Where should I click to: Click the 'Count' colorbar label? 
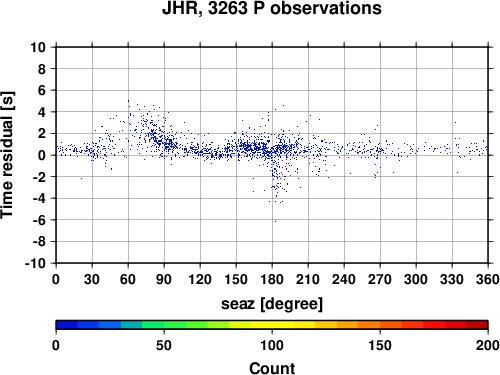click(272, 369)
